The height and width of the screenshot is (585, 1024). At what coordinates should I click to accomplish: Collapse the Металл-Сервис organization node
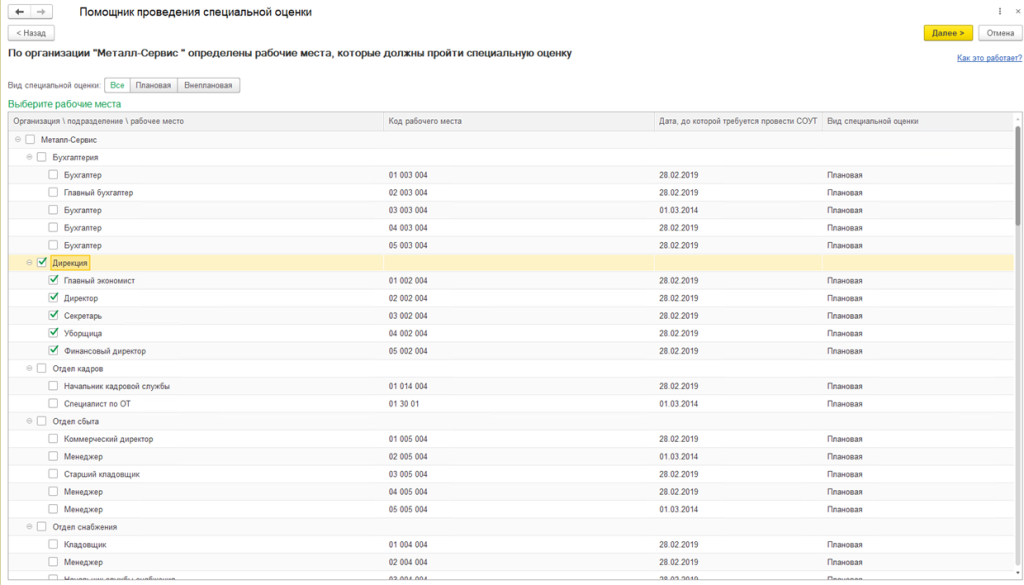pyautogui.click(x=18, y=139)
